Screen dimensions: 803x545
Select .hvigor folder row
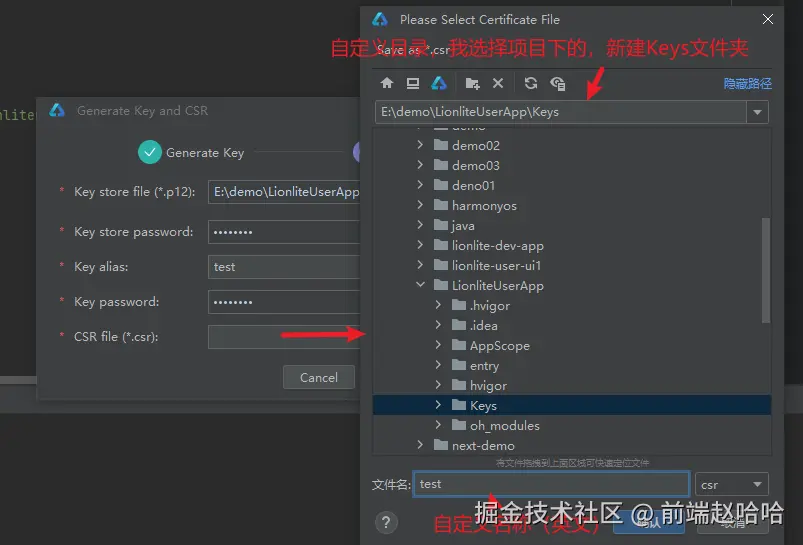pyautogui.click(x=572, y=305)
